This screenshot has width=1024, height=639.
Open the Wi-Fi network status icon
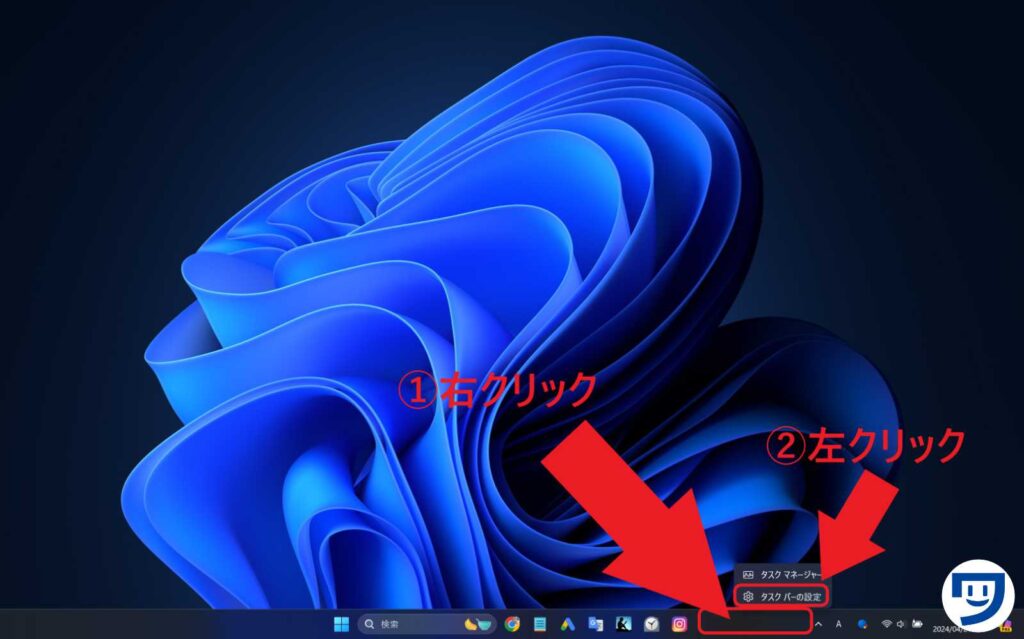(886, 625)
